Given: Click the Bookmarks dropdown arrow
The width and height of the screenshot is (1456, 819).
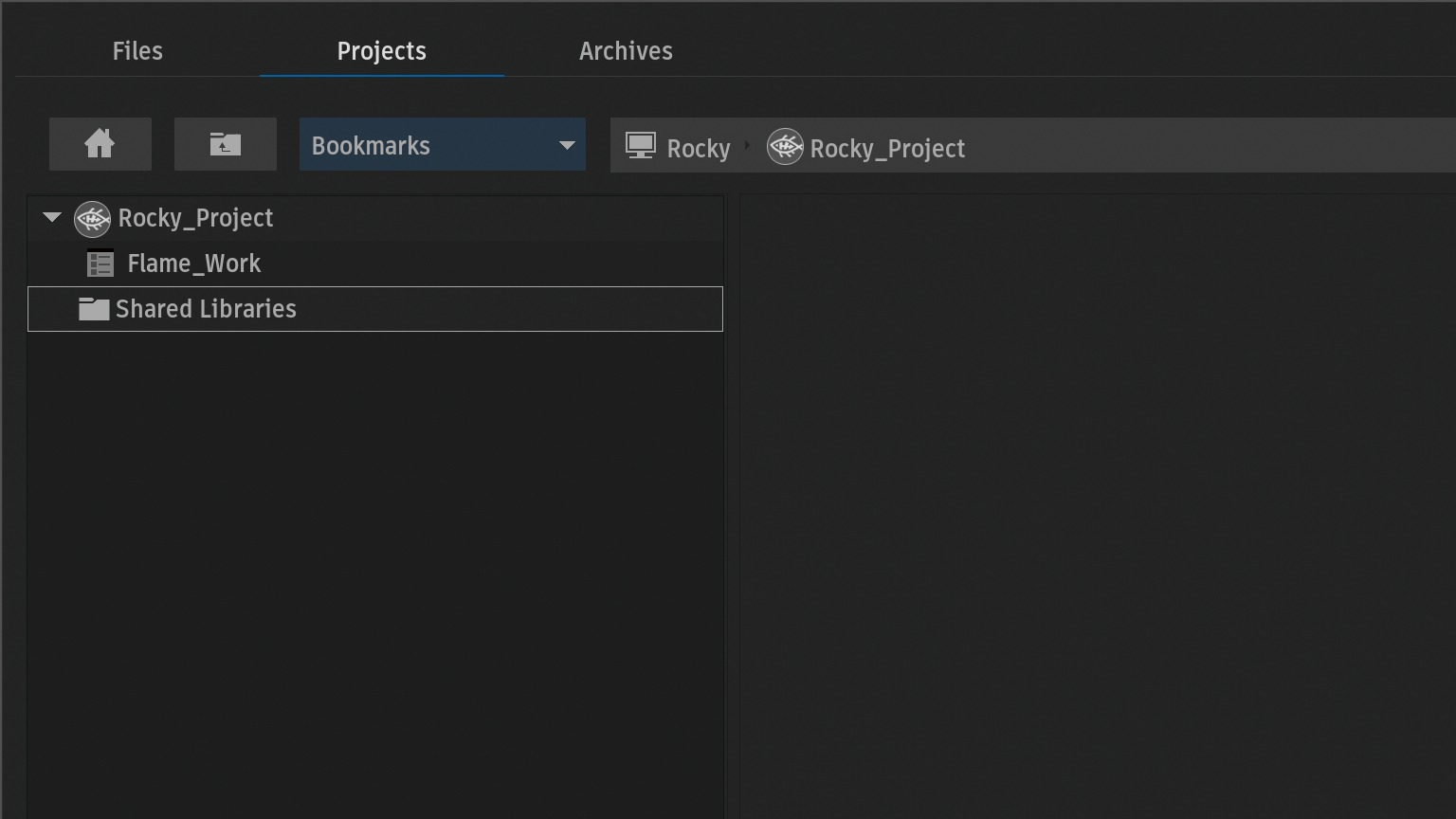Looking at the screenshot, I should [x=567, y=146].
